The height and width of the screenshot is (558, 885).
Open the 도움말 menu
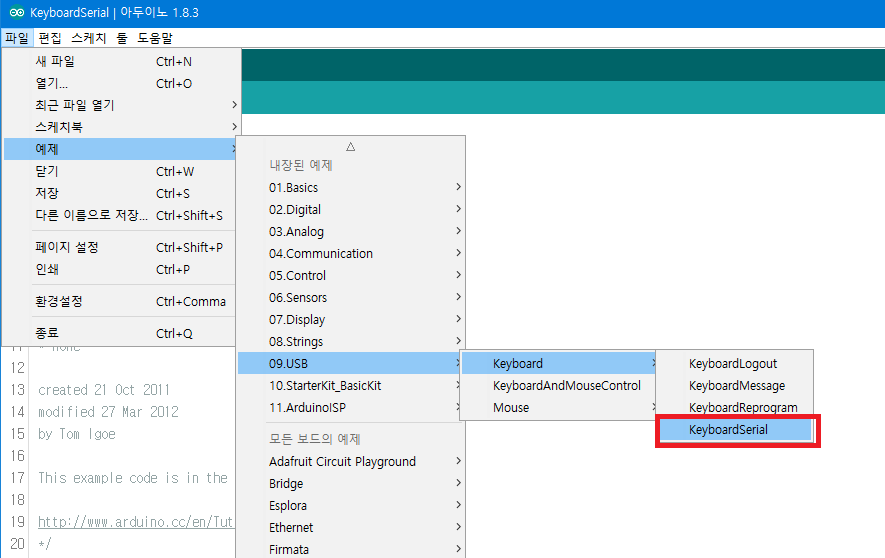tap(155, 38)
